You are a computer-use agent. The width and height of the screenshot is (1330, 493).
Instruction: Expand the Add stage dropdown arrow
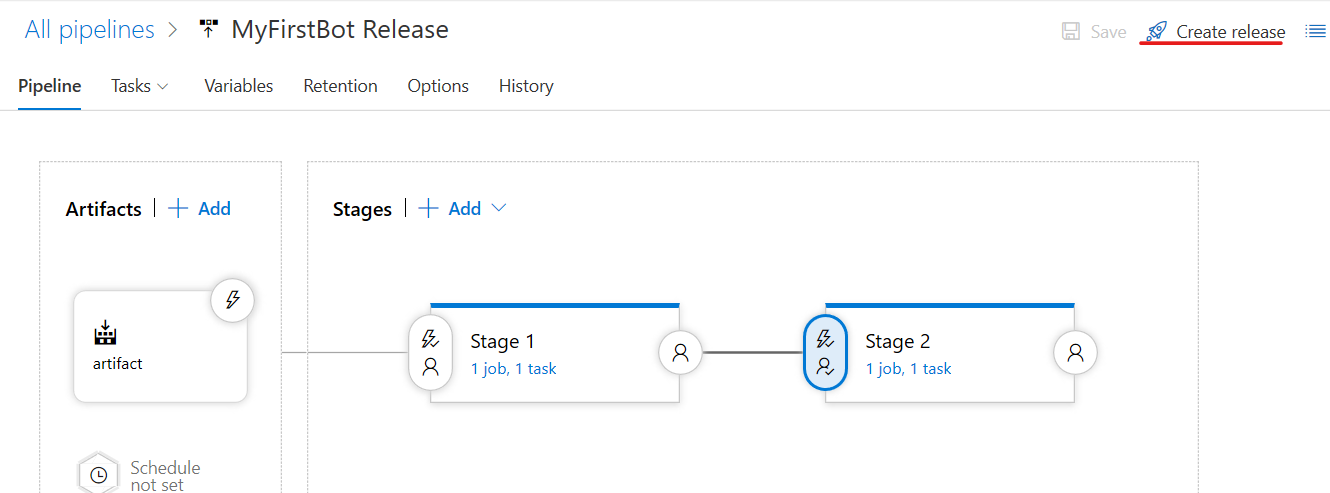498,208
